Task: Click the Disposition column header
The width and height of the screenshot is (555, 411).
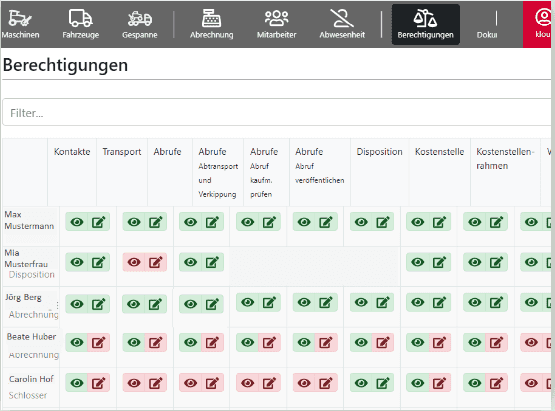Action: click(379, 152)
